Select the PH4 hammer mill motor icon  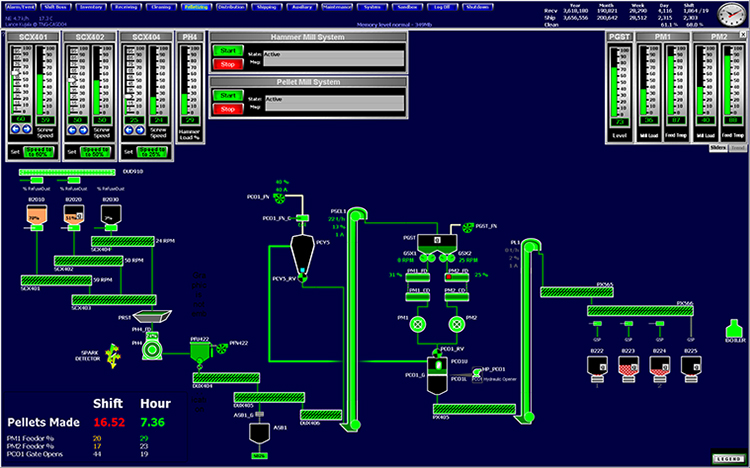pos(153,348)
